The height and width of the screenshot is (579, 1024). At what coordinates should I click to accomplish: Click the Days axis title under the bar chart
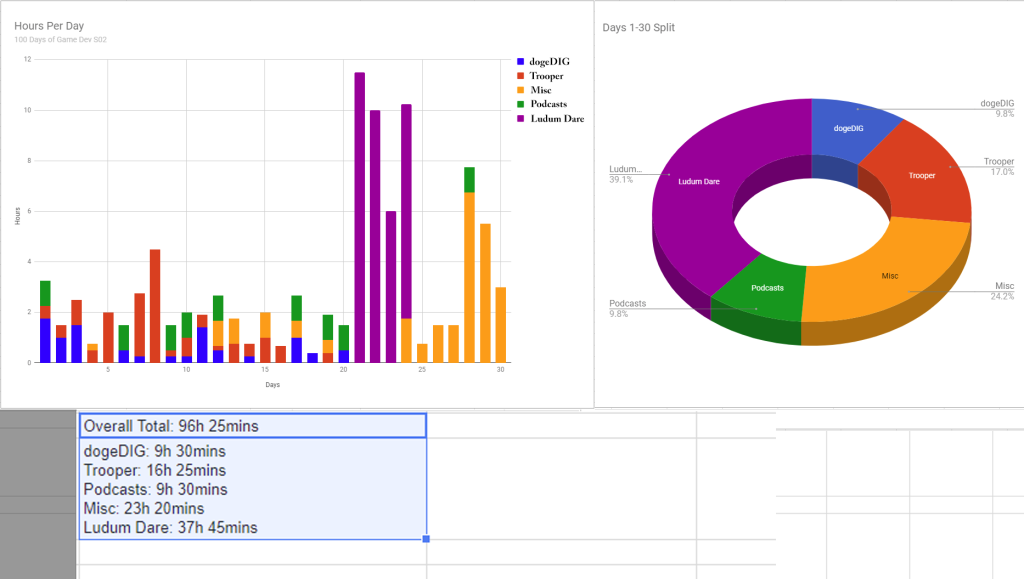click(273, 385)
